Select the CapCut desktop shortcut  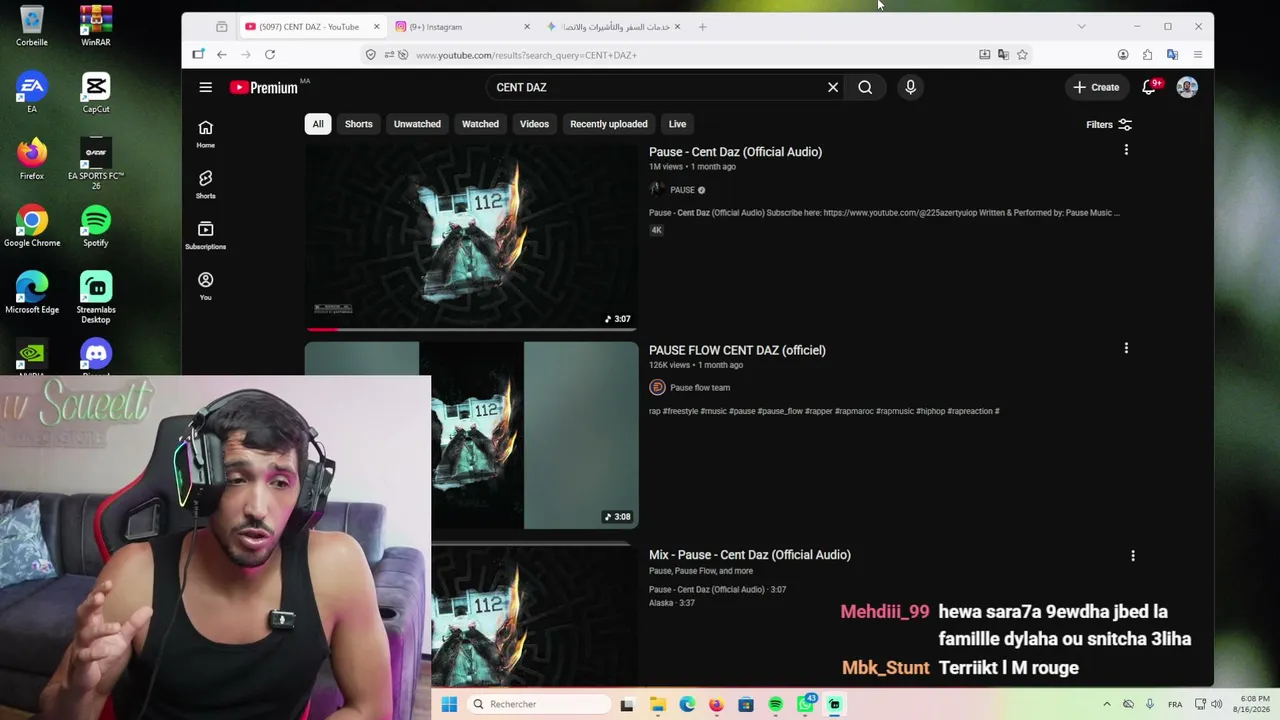(x=96, y=93)
